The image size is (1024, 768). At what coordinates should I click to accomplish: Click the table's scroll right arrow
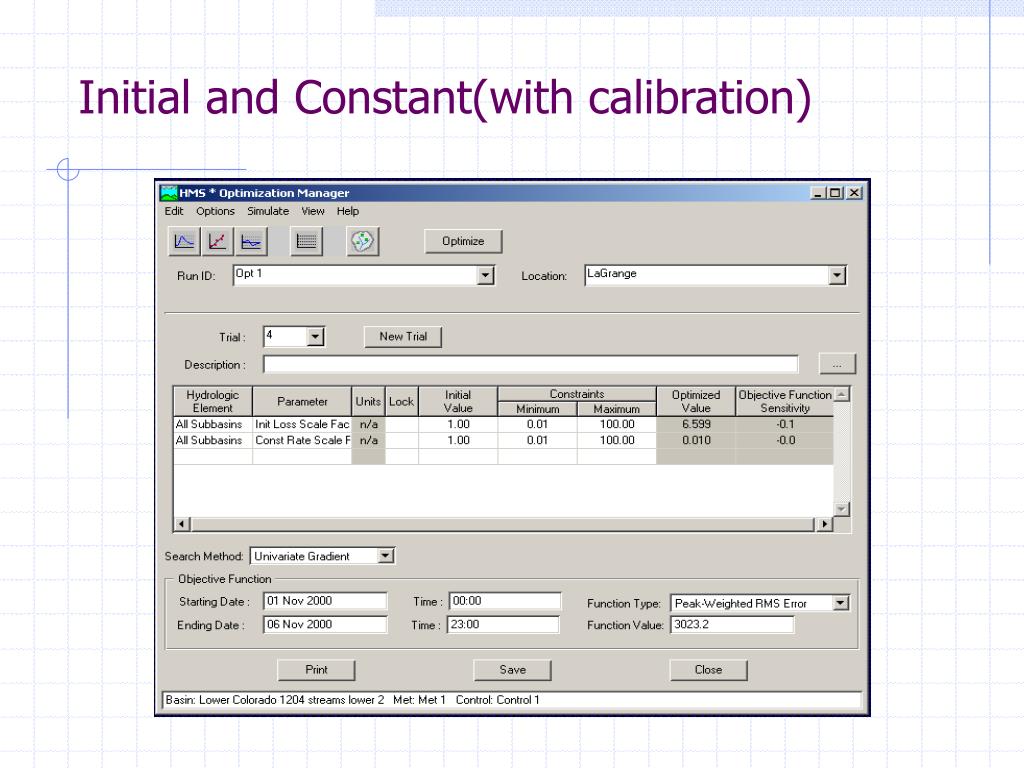(825, 524)
